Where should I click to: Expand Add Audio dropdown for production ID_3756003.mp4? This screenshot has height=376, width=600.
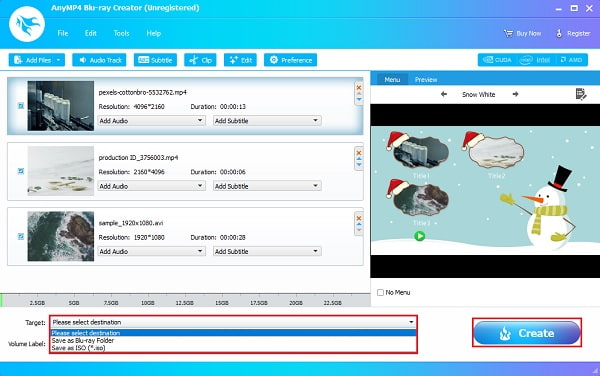click(x=151, y=186)
